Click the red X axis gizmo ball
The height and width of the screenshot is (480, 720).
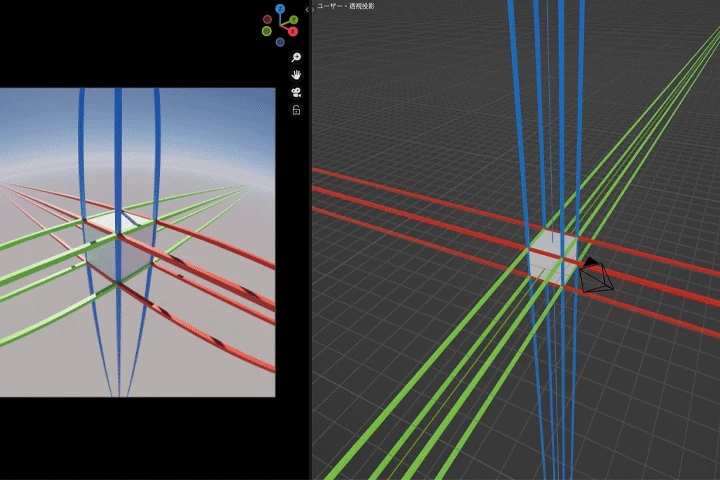292,32
